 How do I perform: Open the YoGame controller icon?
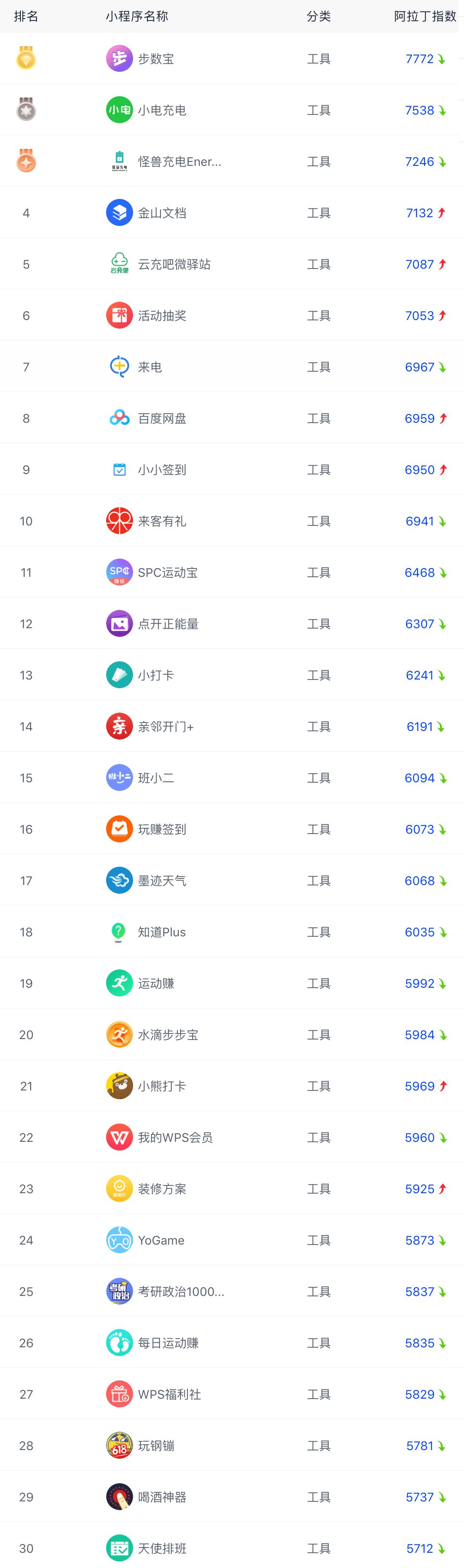[x=119, y=1240]
